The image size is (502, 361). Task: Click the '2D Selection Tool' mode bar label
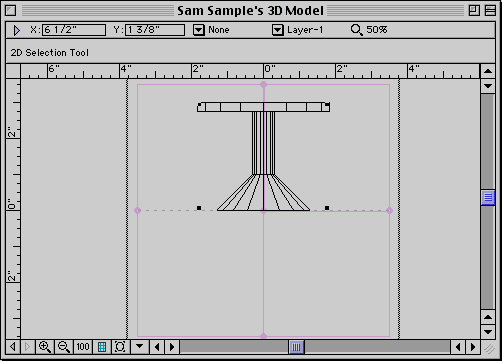pos(50,53)
